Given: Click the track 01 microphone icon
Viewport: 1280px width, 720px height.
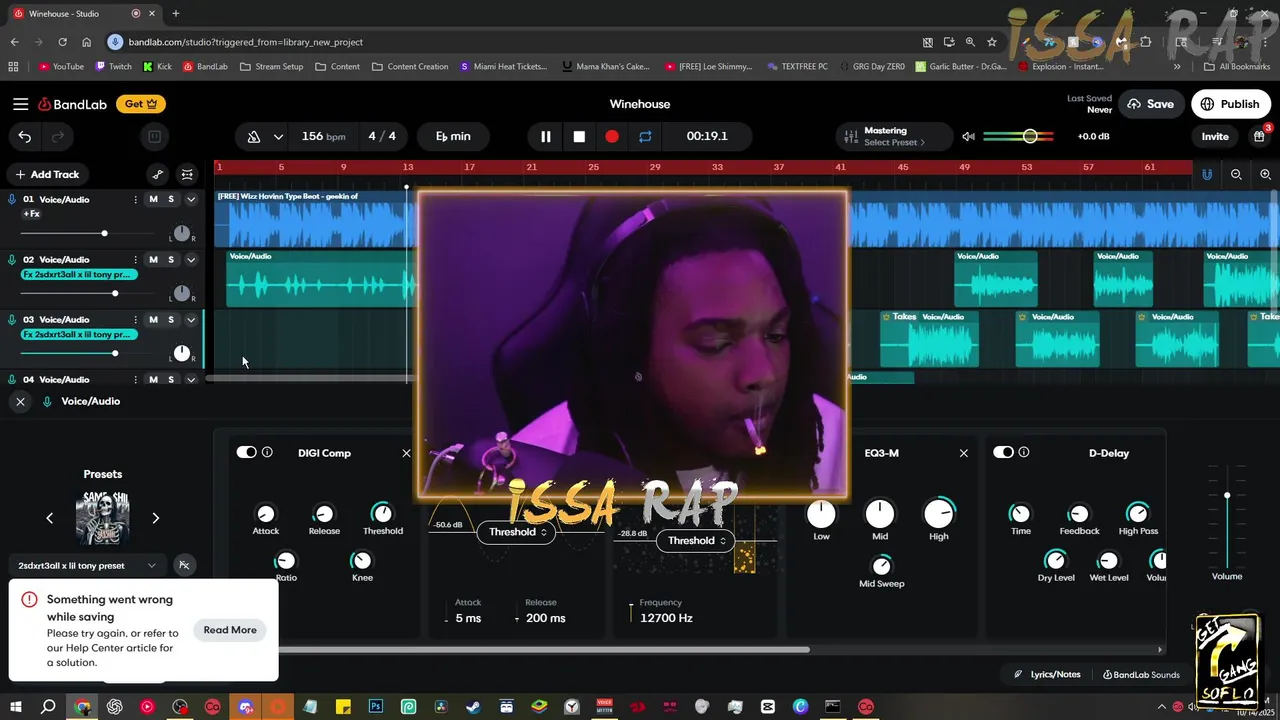Looking at the screenshot, I should tap(12, 200).
